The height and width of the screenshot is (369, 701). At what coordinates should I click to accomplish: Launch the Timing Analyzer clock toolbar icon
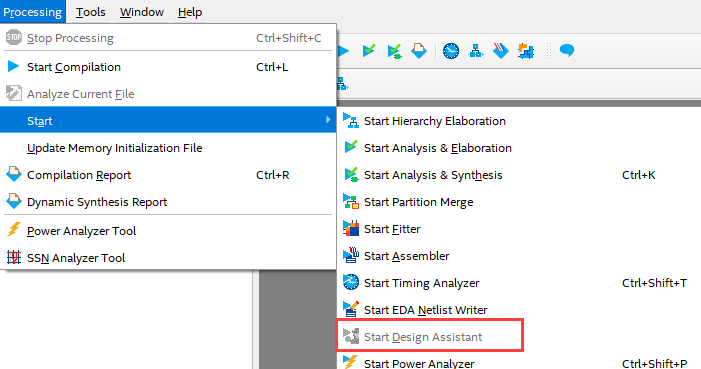point(451,51)
